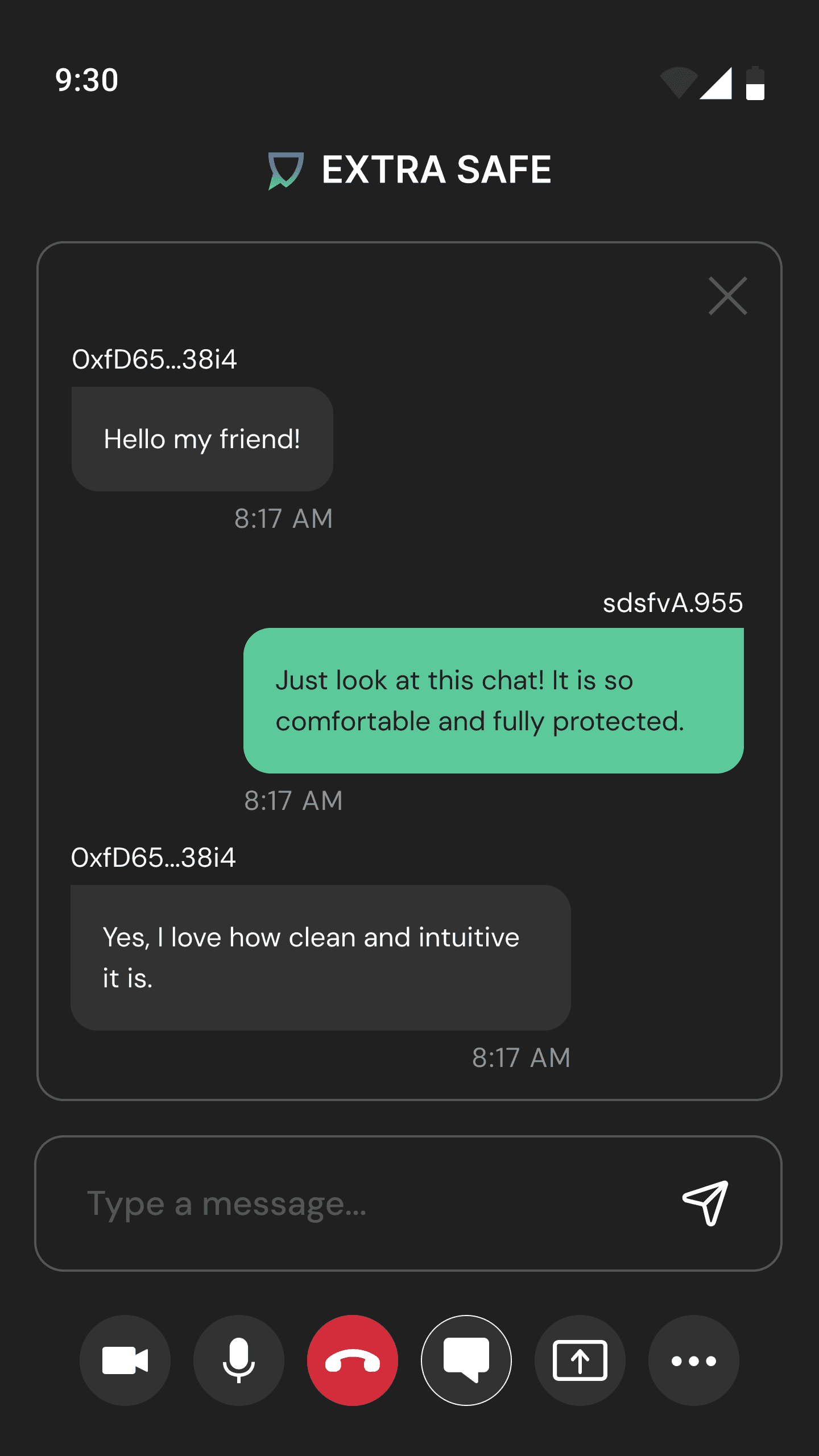Tap the Wi-Fi status icon
The image size is (819, 1456).
[x=679, y=82]
